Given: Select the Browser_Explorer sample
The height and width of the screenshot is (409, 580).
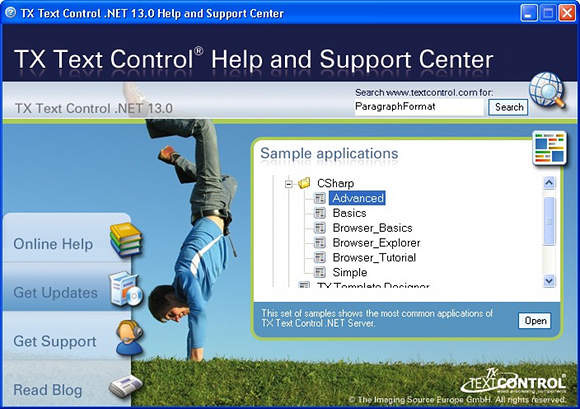Looking at the screenshot, I should [x=376, y=242].
